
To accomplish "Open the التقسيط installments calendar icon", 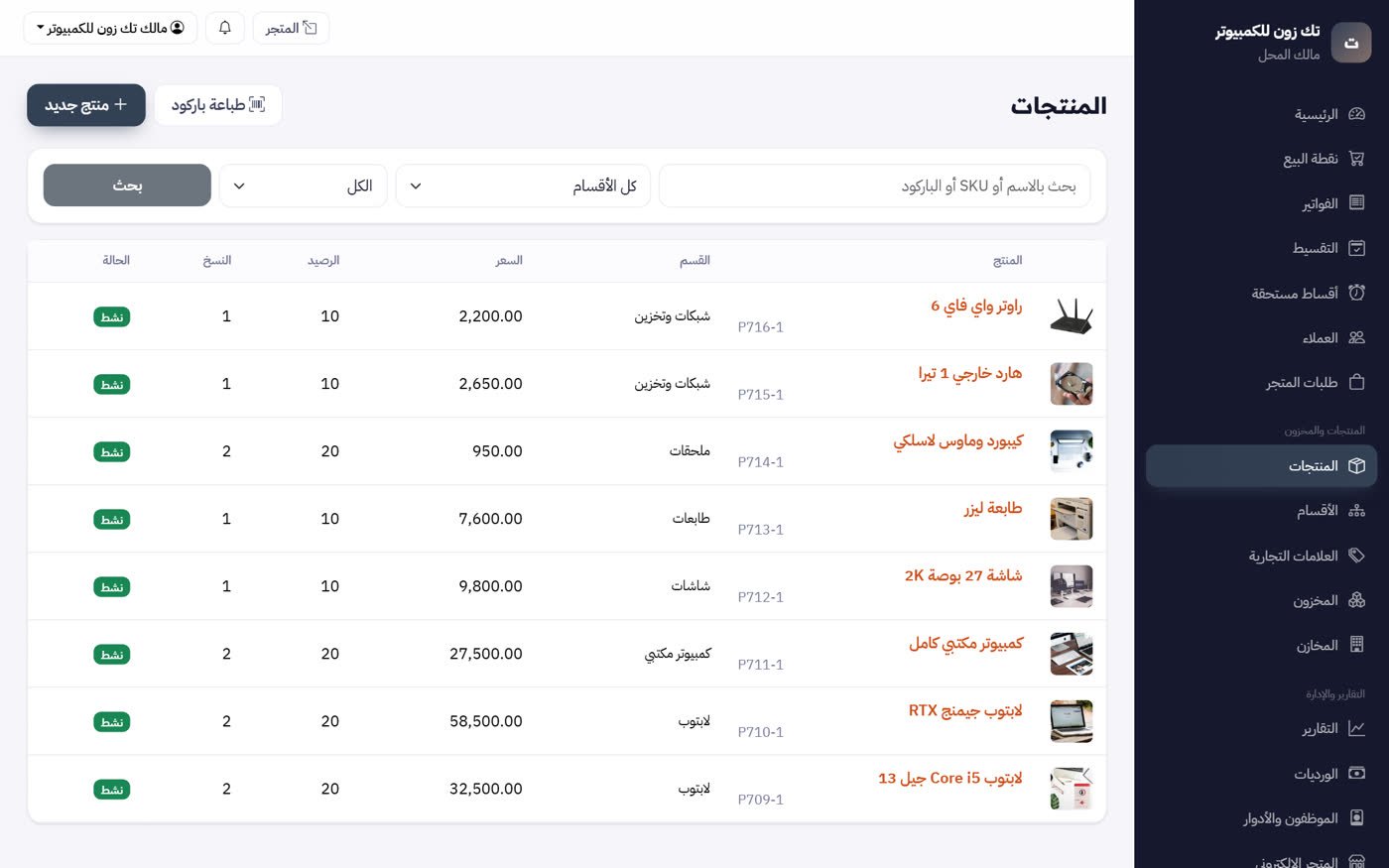I will click(x=1356, y=248).
